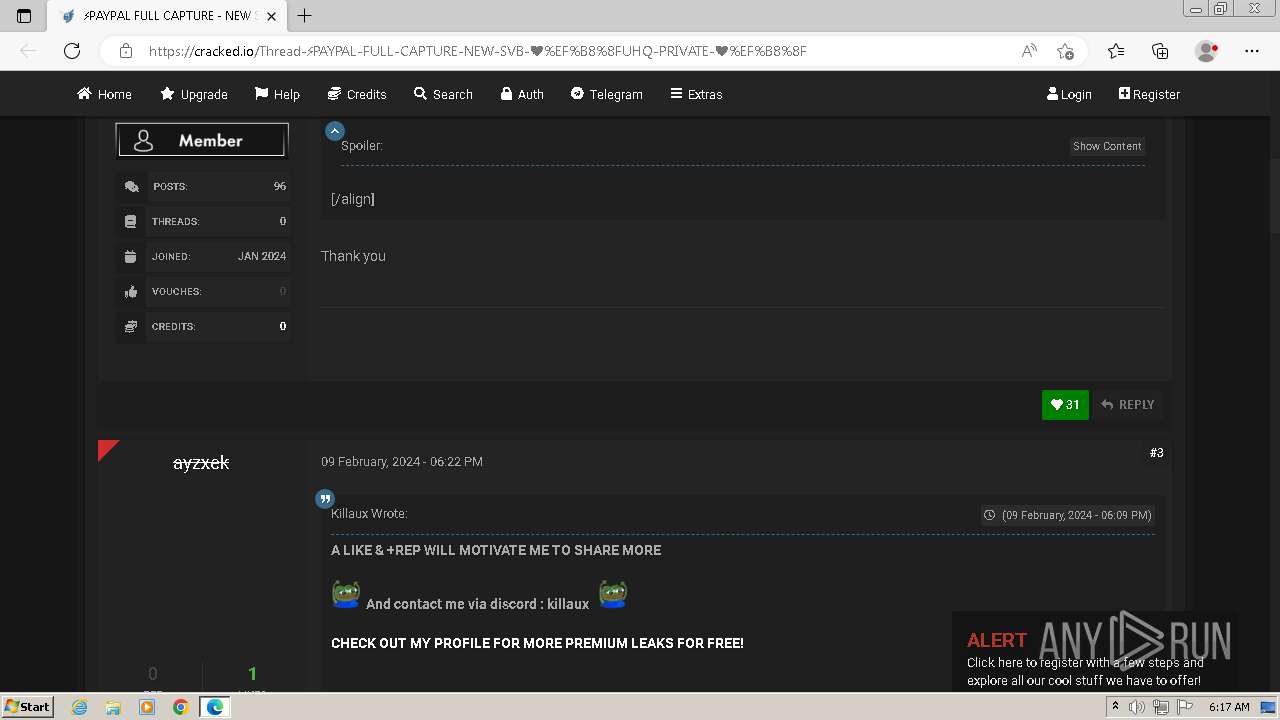Click the Login link
Screen dimensions: 1280x720
point(1069,94)
